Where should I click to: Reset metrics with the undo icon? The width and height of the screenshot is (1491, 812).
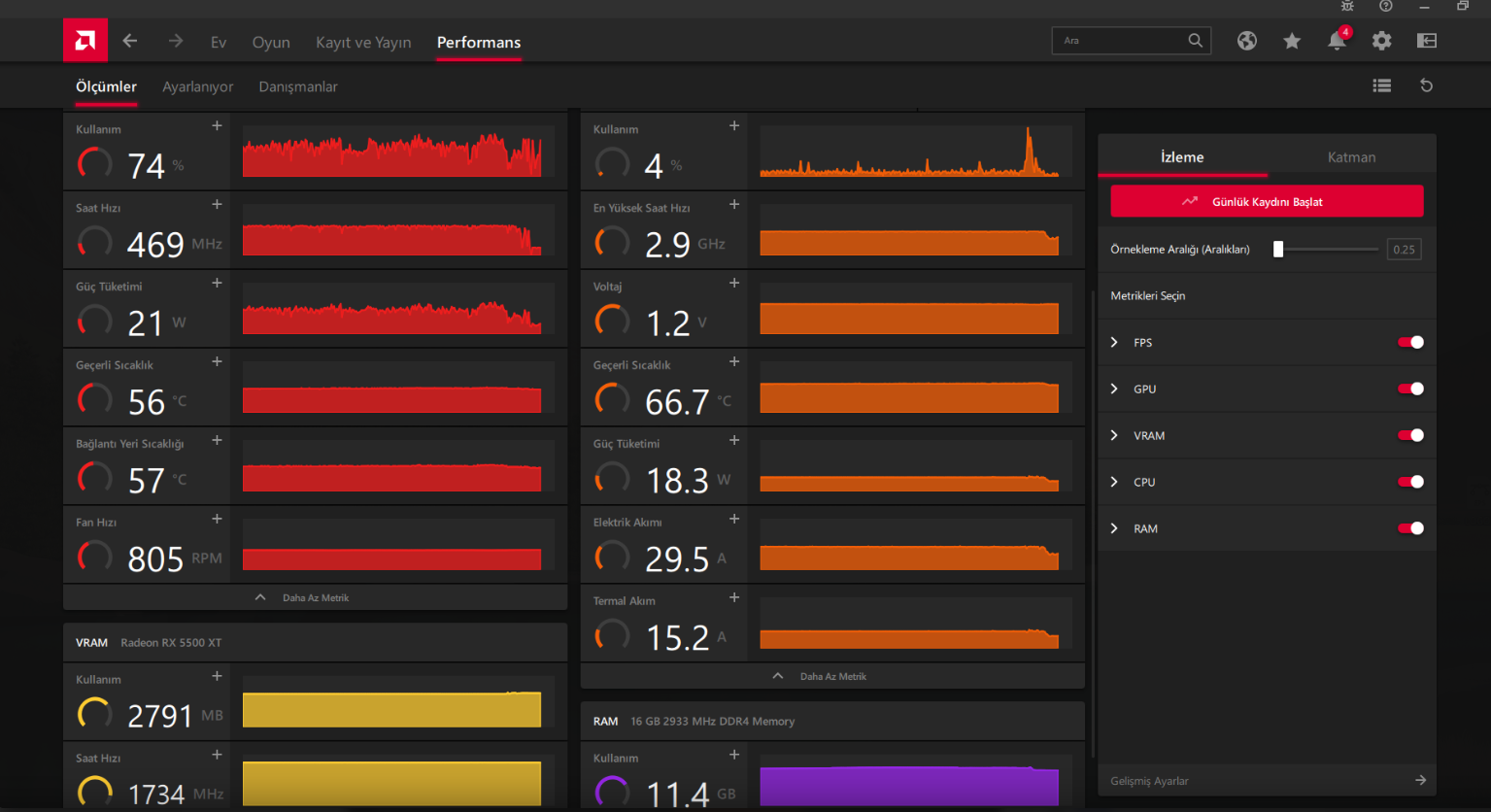pos(1426,85)
